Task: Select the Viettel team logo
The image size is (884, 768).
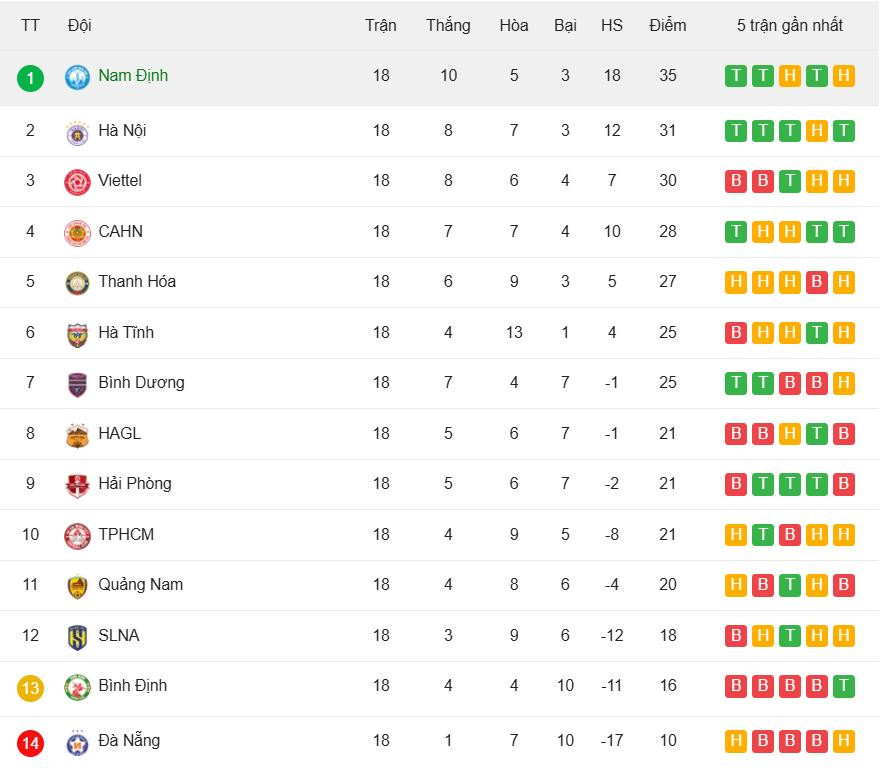Action: [77, 182]
